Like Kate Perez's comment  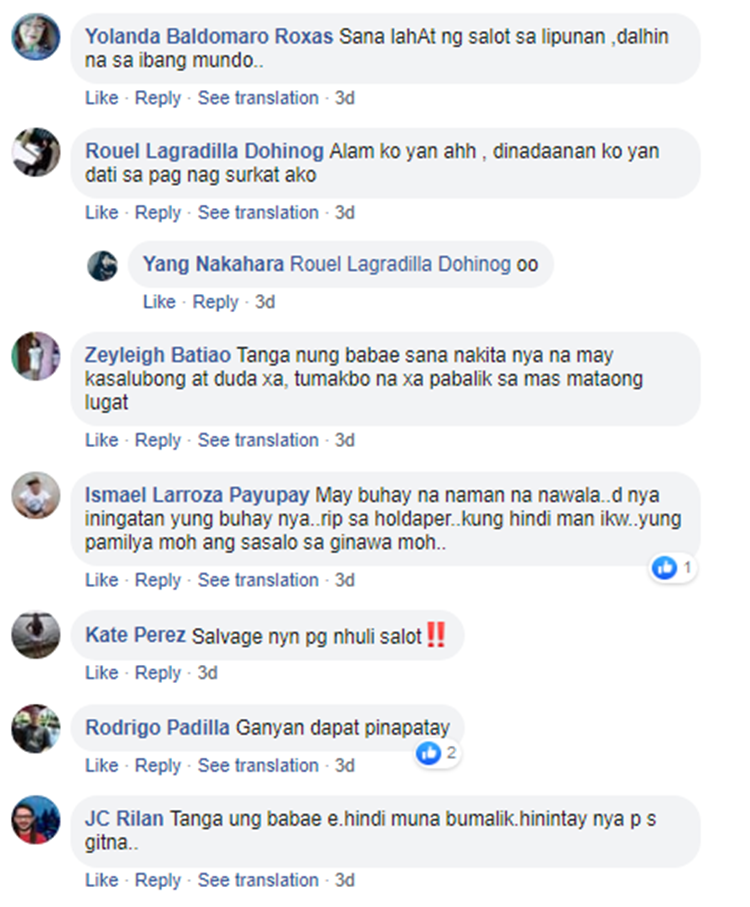coord(102,673)
